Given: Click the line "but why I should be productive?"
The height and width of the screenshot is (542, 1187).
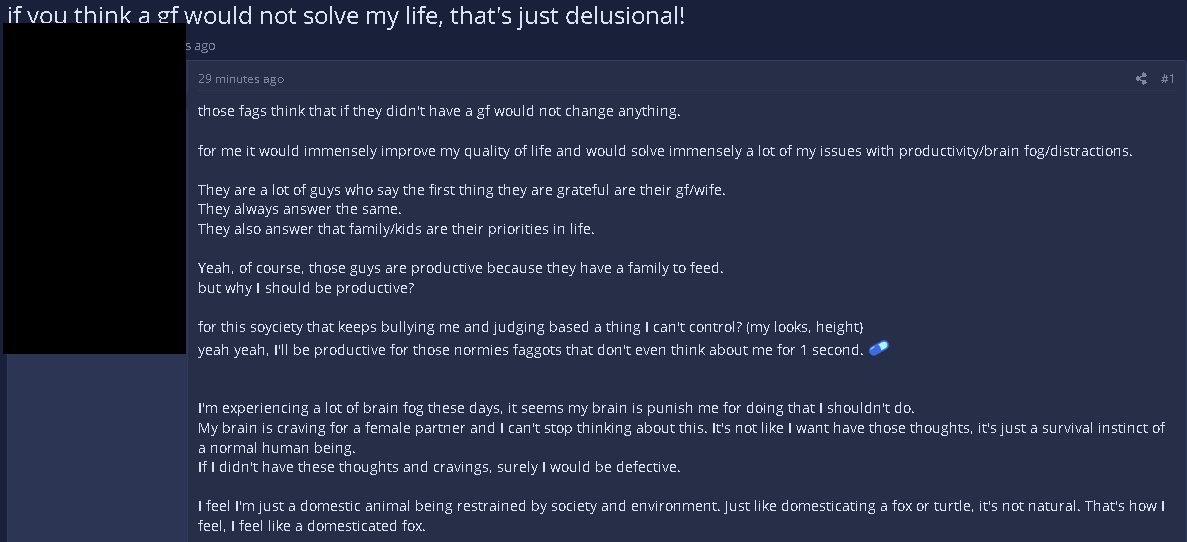Looking at the screenshot, I should pos(306,288).
